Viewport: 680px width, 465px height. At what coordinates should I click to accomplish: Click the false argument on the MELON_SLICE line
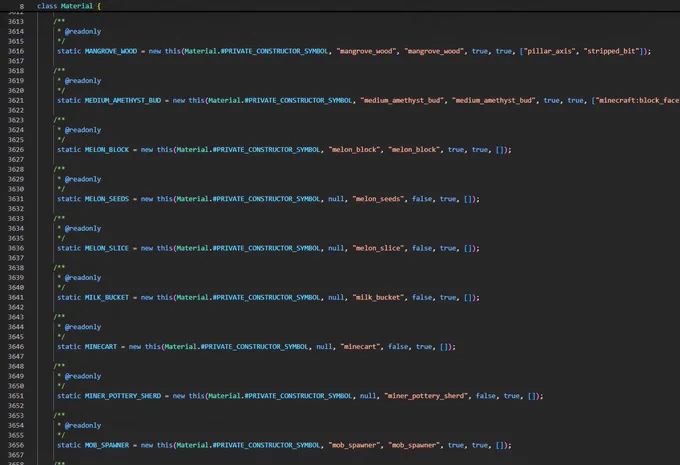(x=422, y=248)
